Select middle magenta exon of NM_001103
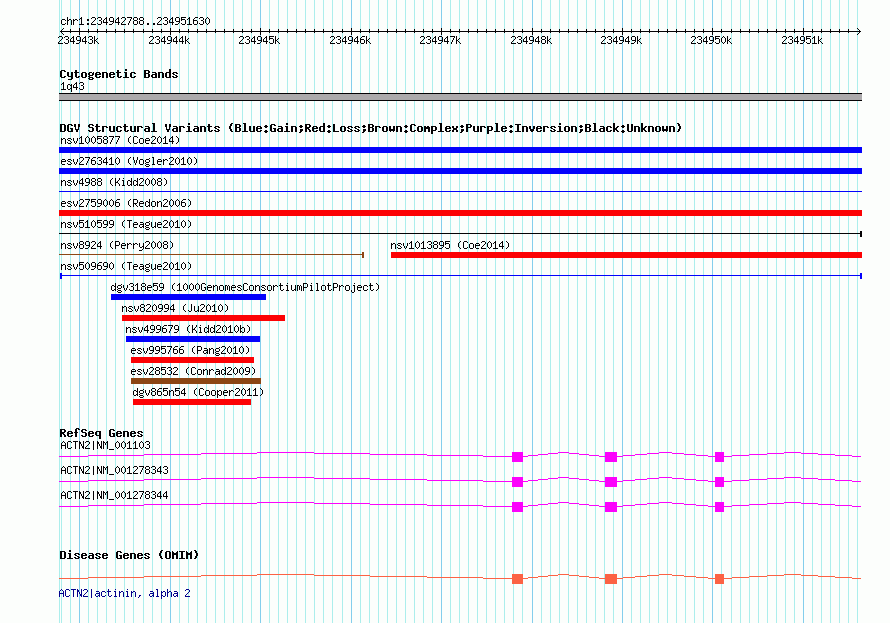890x623 pixels. pyautogui.click(x=611, y=457)
